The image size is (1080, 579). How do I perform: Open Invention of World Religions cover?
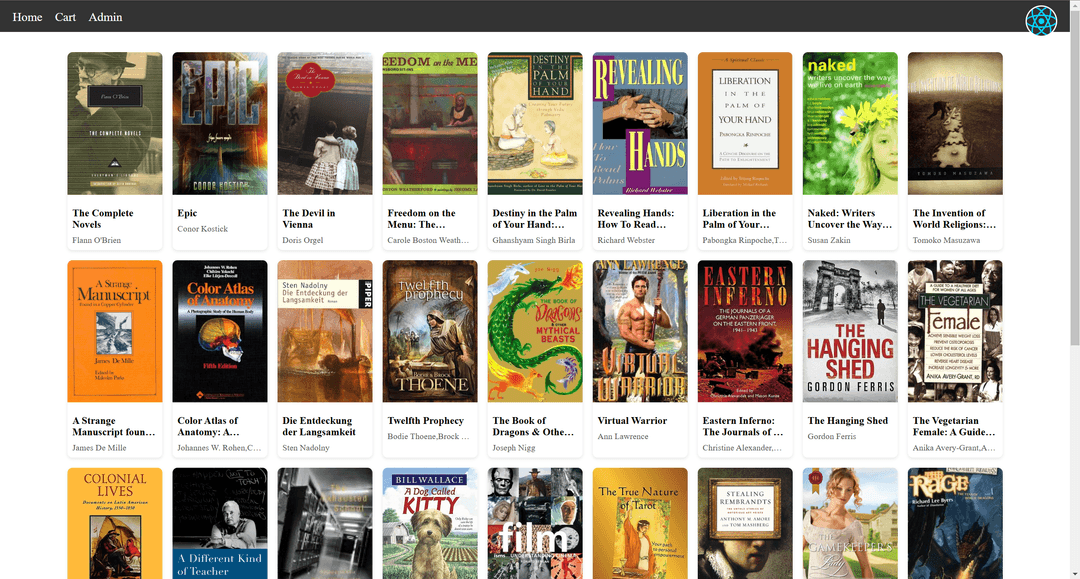point(955,123)
